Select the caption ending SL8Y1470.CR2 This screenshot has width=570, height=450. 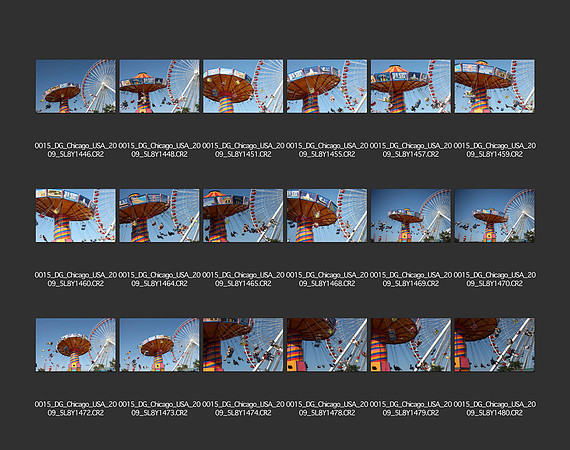click(x=495, y=279)
